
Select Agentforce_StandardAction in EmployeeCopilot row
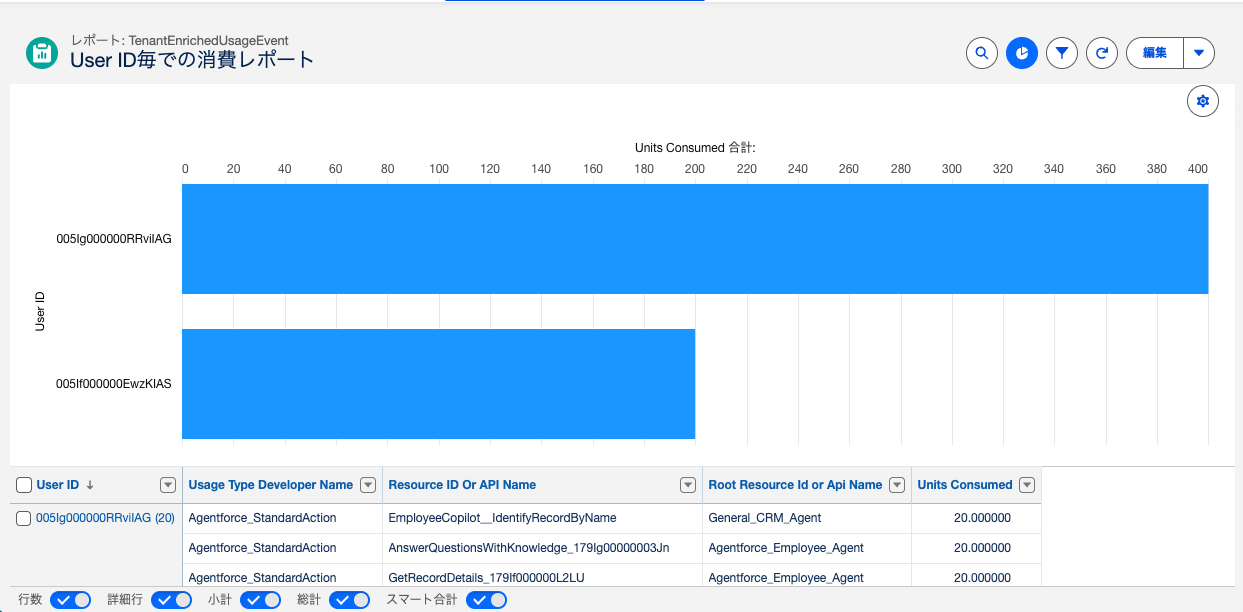pos(282,518)
